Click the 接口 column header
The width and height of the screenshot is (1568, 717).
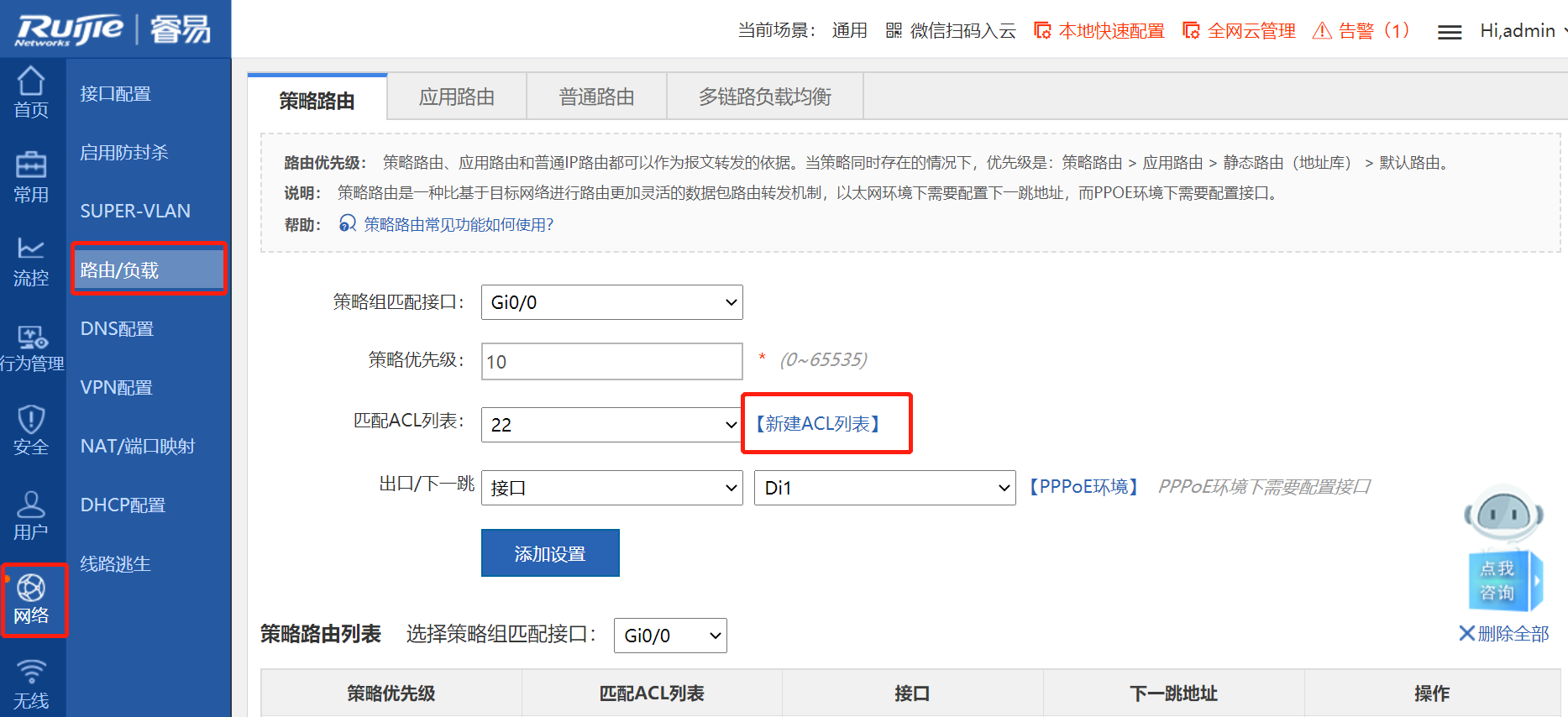[x=912, y=693]
